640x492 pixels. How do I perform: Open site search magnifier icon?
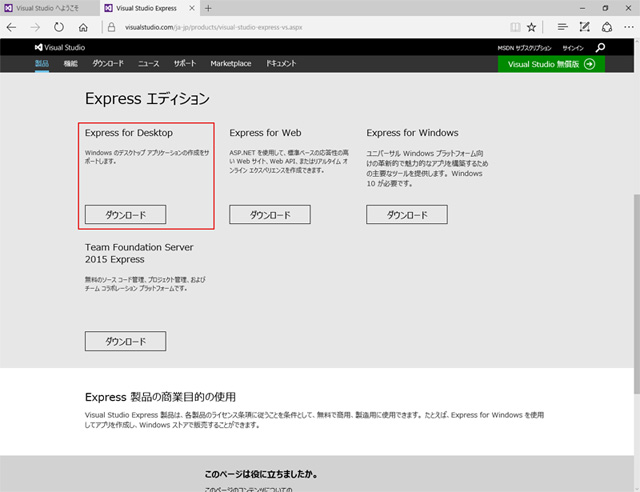(600, 48)
